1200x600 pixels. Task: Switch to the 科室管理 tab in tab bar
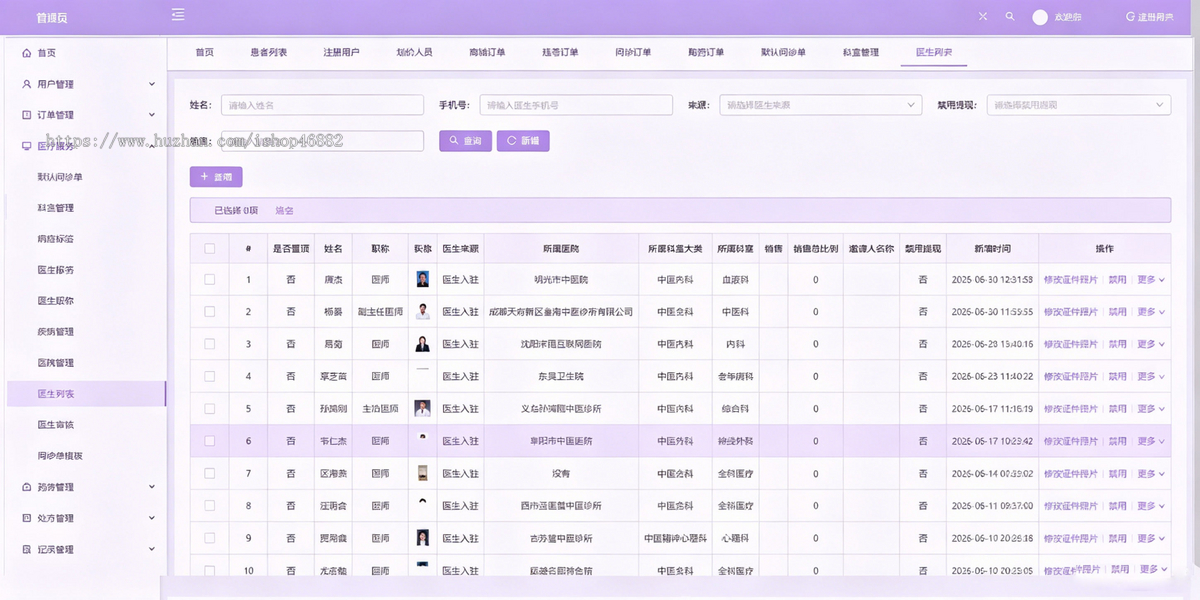[x=860, y=52]
